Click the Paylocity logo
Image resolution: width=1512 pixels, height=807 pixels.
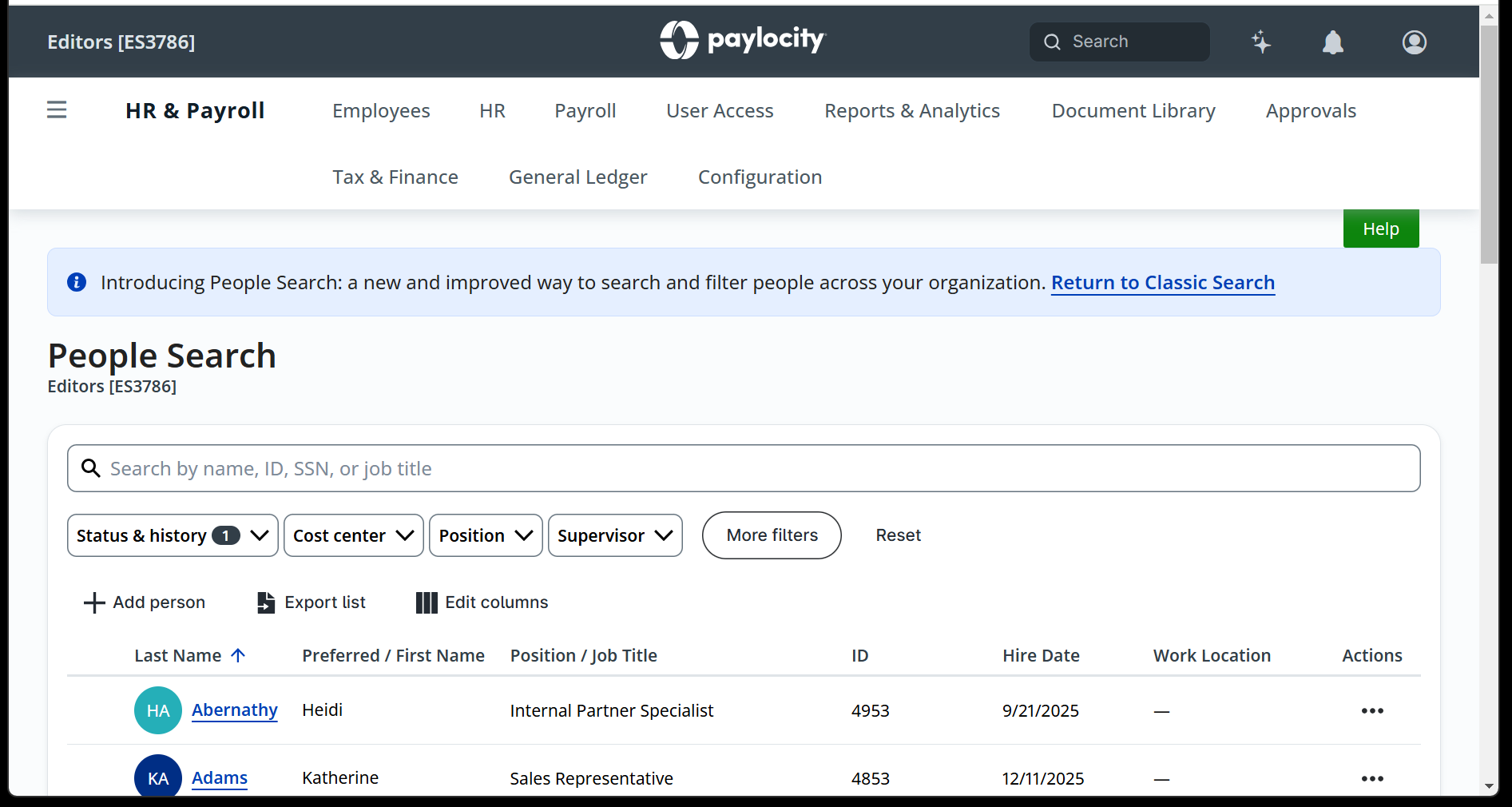(x=742, y=40)
